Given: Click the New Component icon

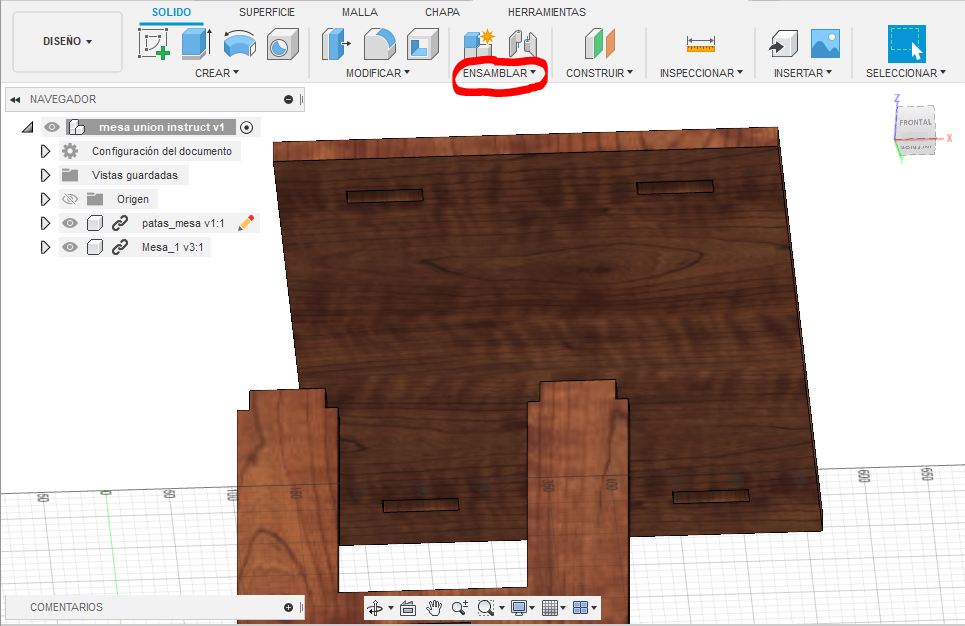Looking at the screenshot, I should tap(479, 44).
